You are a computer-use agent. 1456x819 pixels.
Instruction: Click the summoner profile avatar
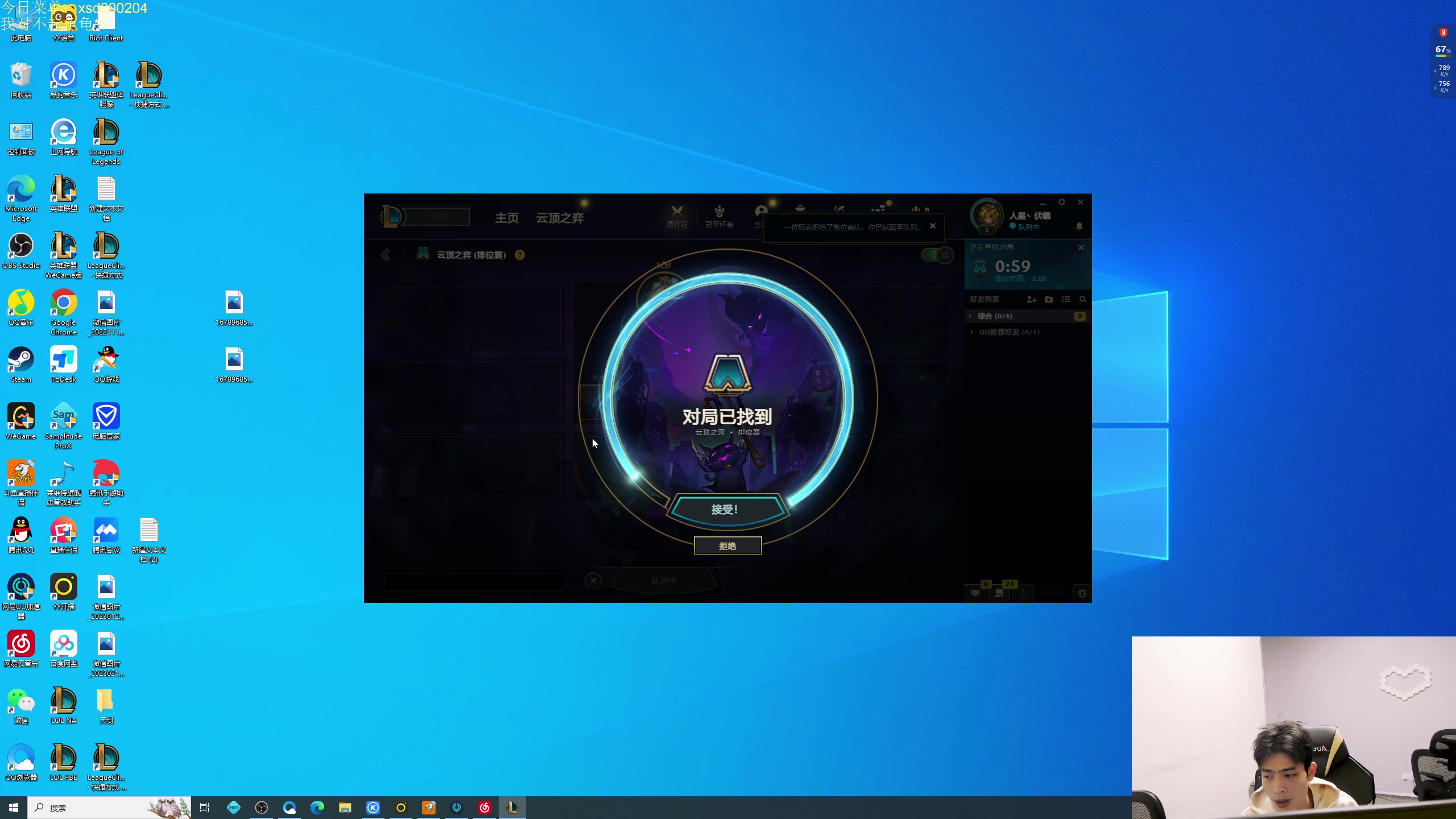click(x=987, y=216)
